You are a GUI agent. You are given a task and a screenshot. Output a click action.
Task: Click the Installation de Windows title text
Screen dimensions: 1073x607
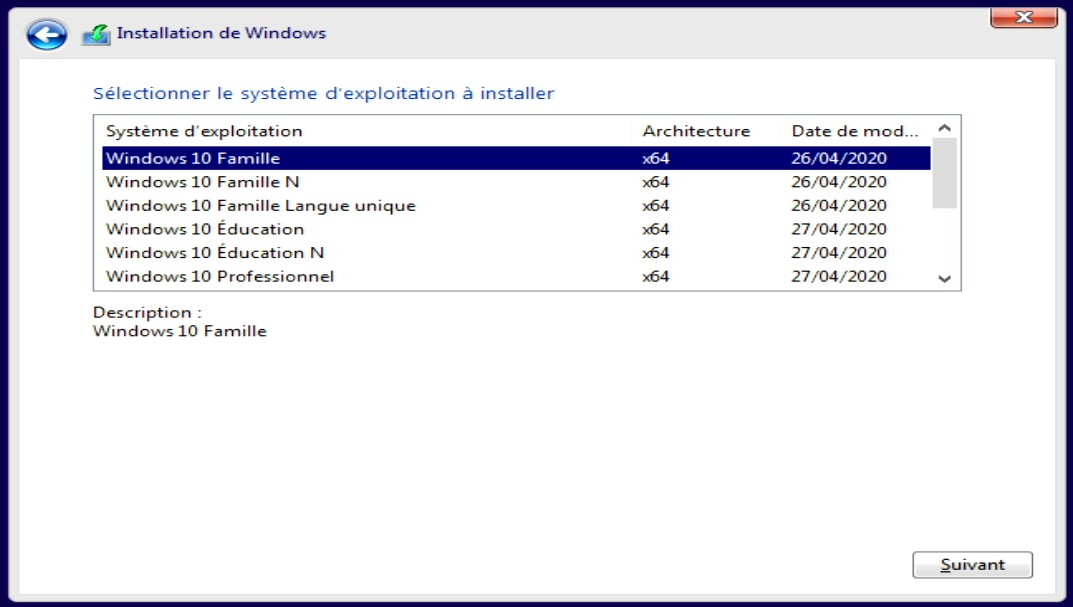221,33
